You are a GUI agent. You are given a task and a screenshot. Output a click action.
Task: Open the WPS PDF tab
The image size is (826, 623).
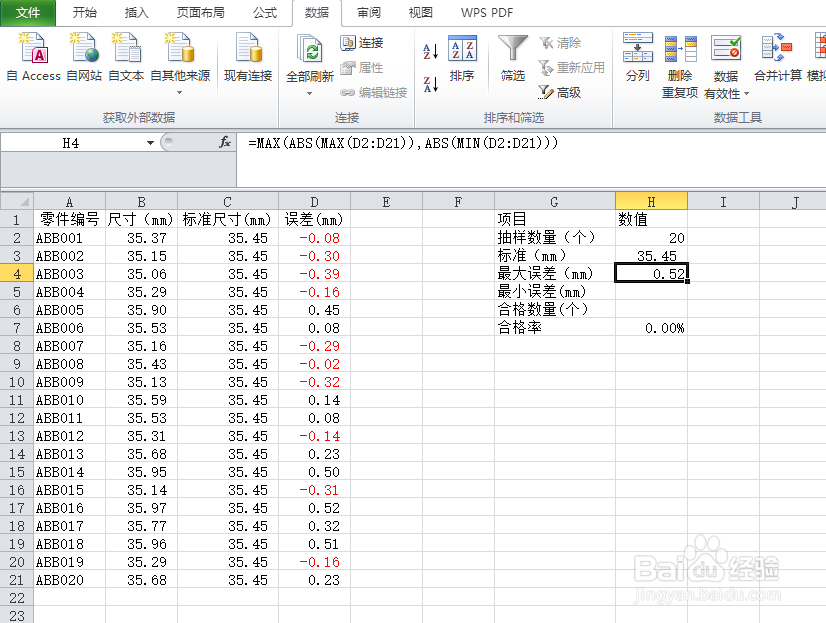click(487, 13)
